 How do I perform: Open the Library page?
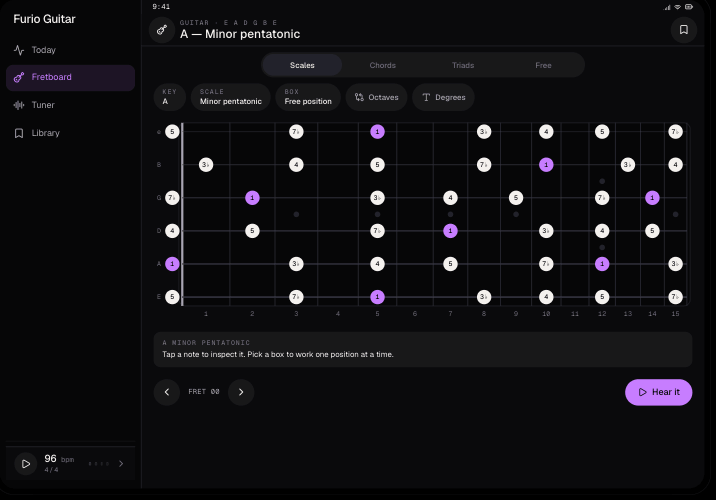tap(70, 133)
